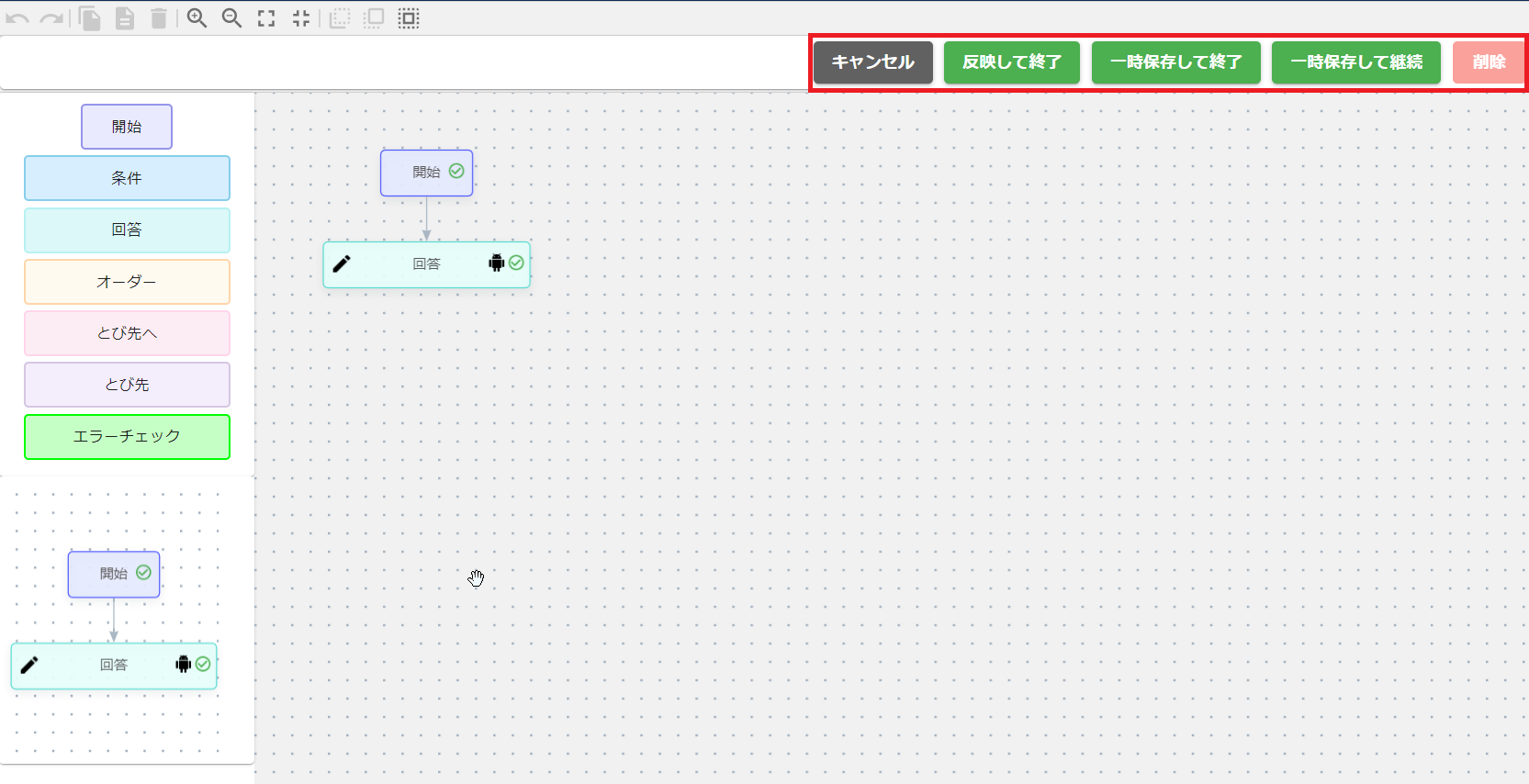
Task: Click the select-all dotted square icon
Action: [409, 18]
